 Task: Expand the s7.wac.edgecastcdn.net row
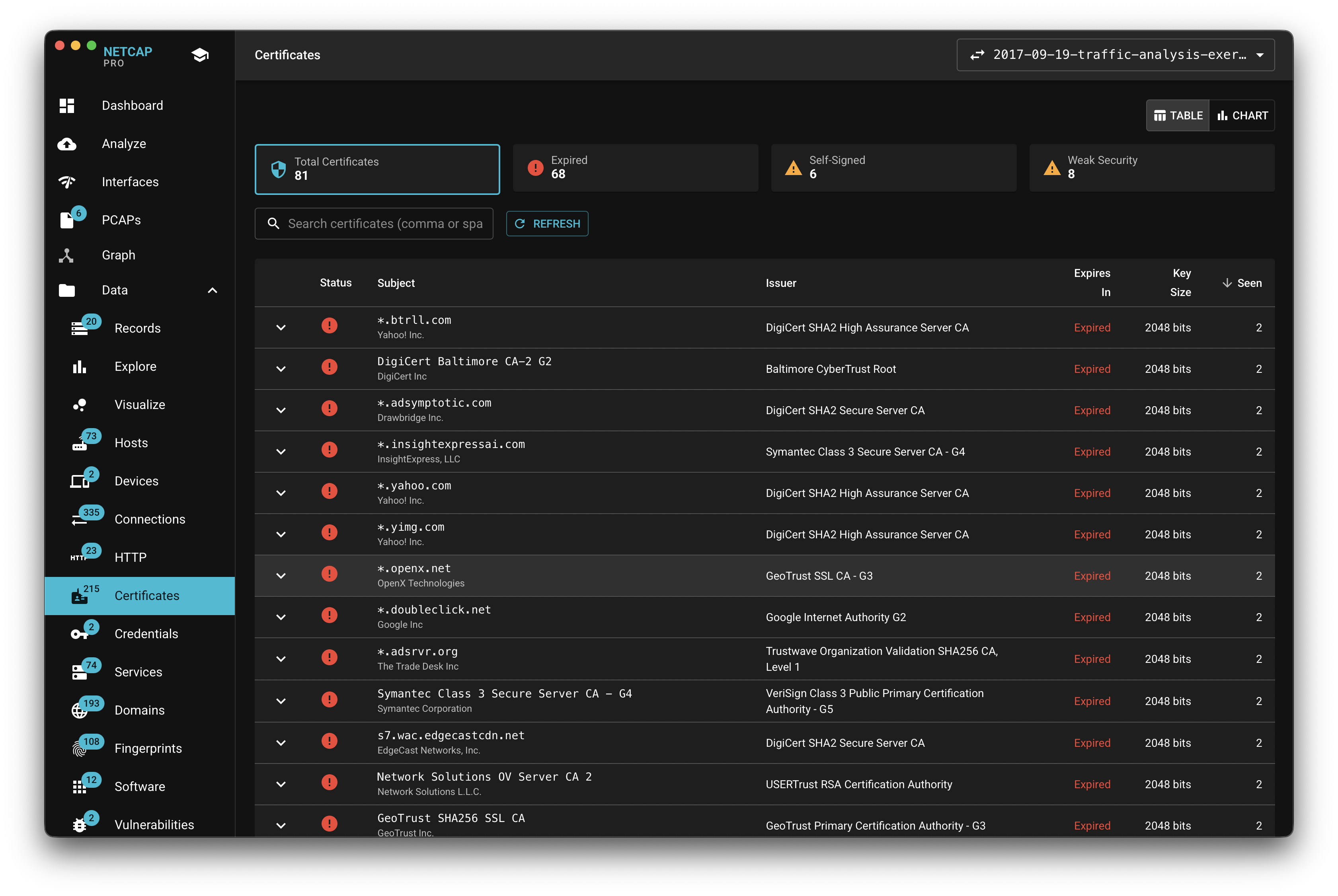click(x=281, y=743)
